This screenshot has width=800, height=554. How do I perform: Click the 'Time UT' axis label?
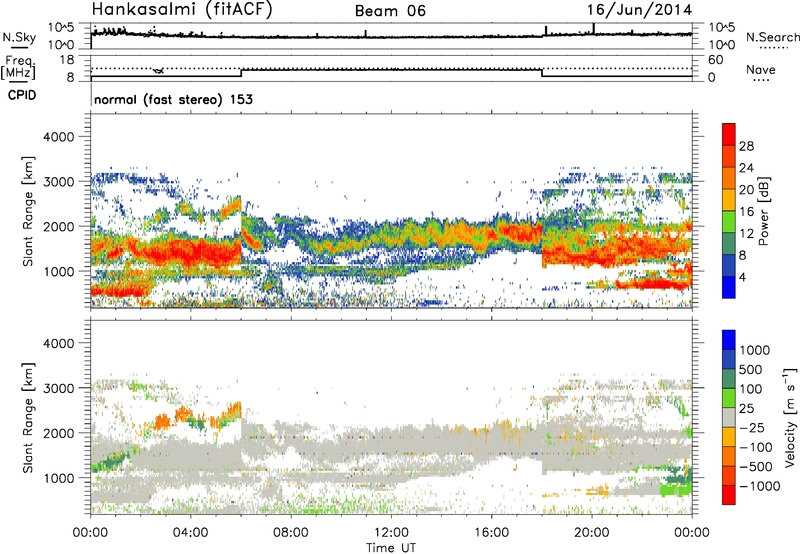[391, 548]
